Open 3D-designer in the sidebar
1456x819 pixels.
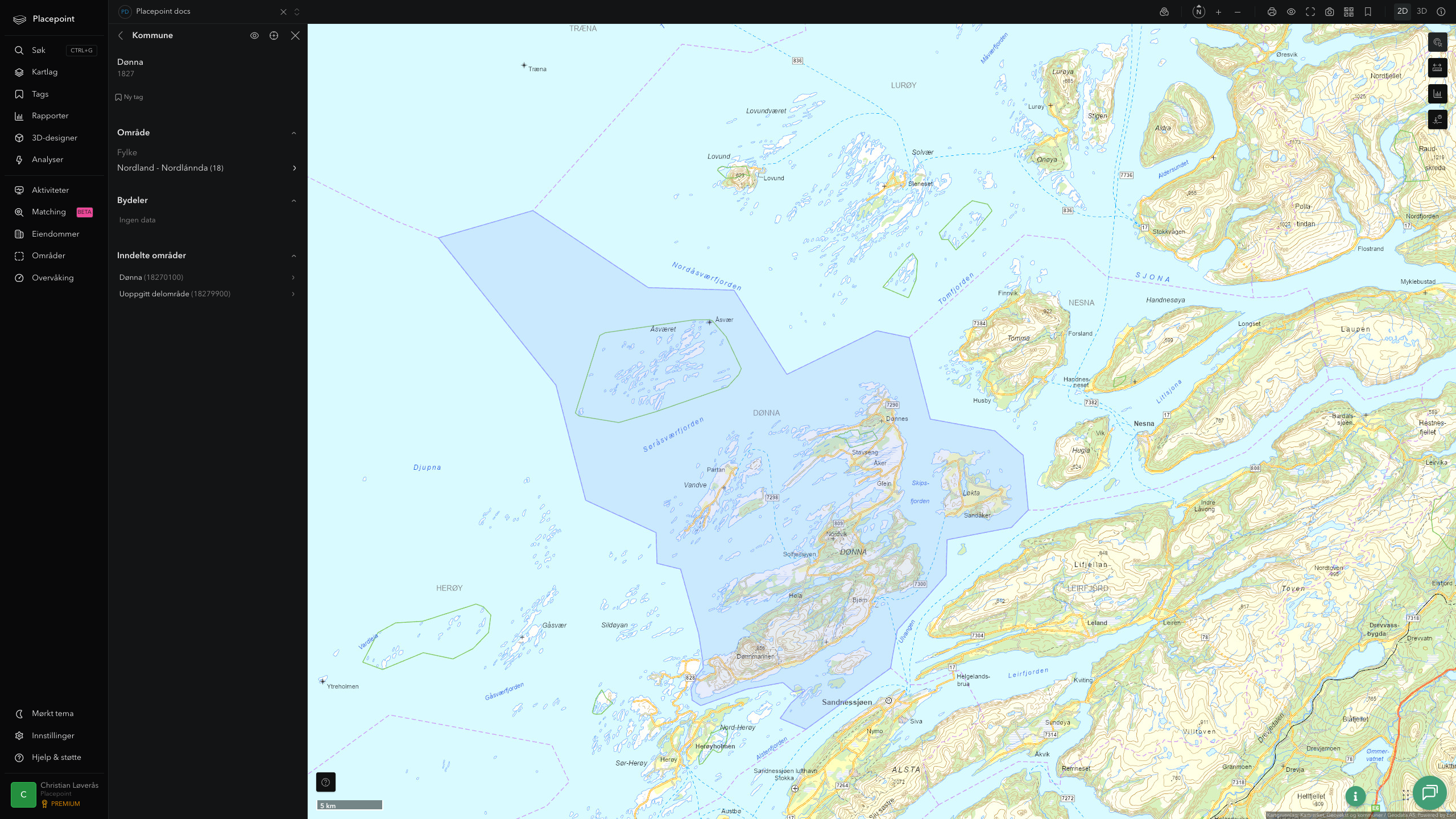tap(54, 138)
